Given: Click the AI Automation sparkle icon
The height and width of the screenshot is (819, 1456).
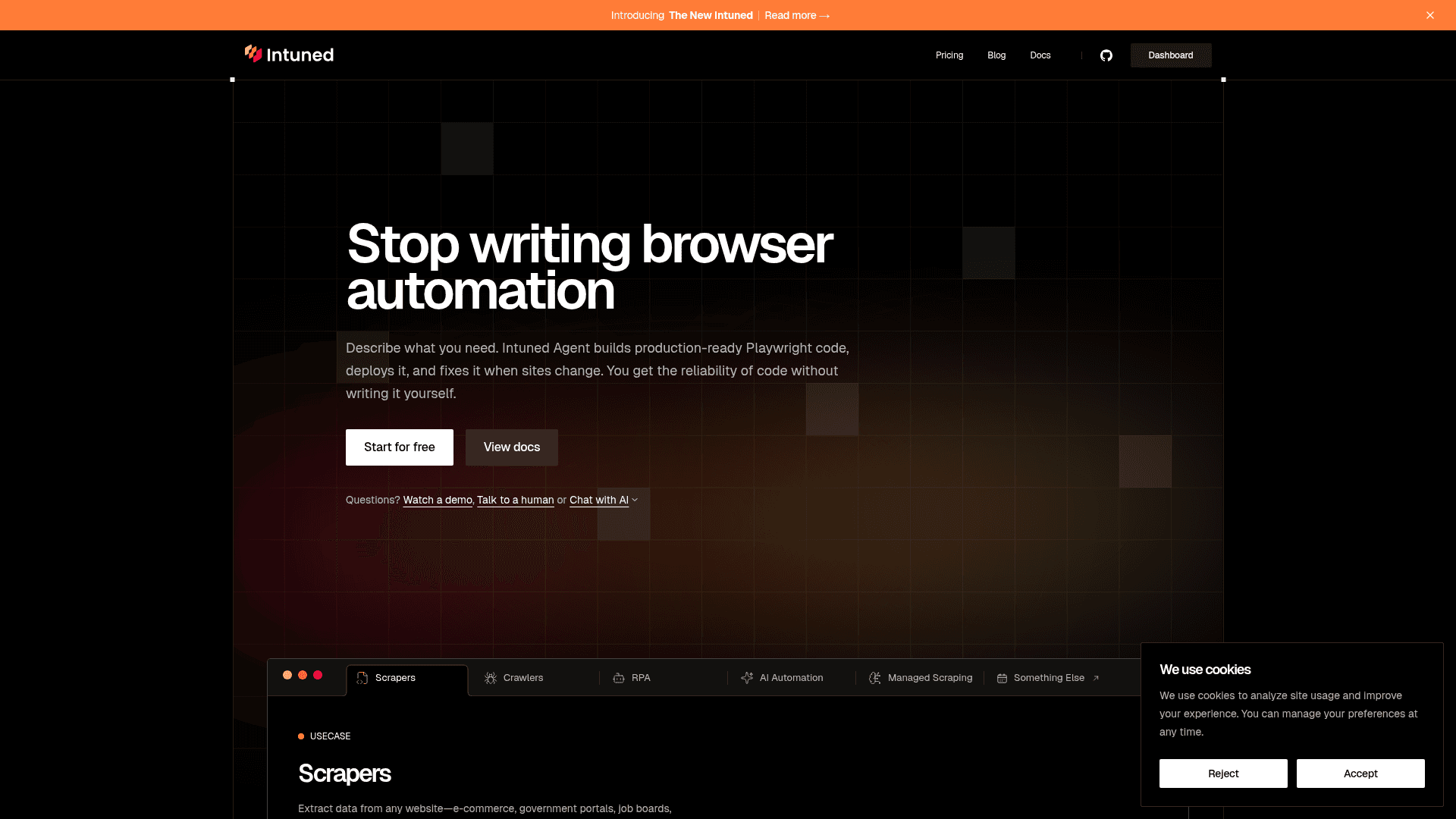Looking at the screenshot, I should 747,678.
